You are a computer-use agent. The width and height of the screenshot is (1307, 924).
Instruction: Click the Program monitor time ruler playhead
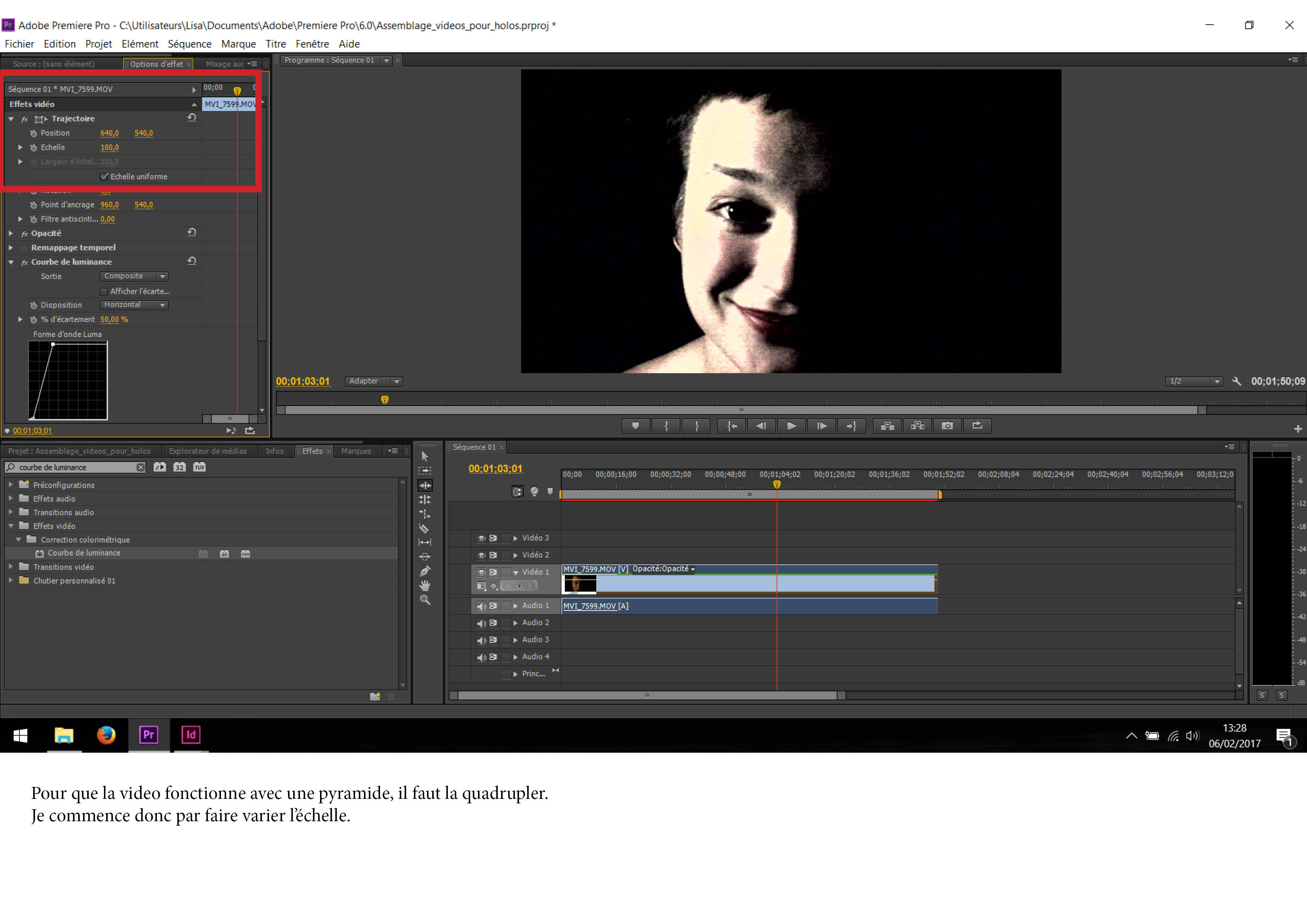385,400
